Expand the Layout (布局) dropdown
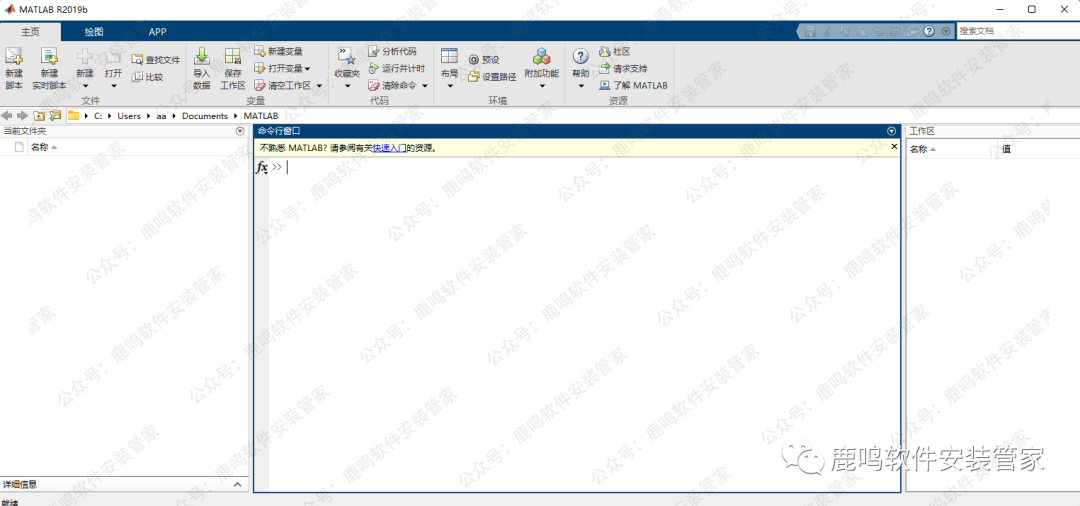The height and width of the screenshot is (506, 1080). (x=450, y=86)
